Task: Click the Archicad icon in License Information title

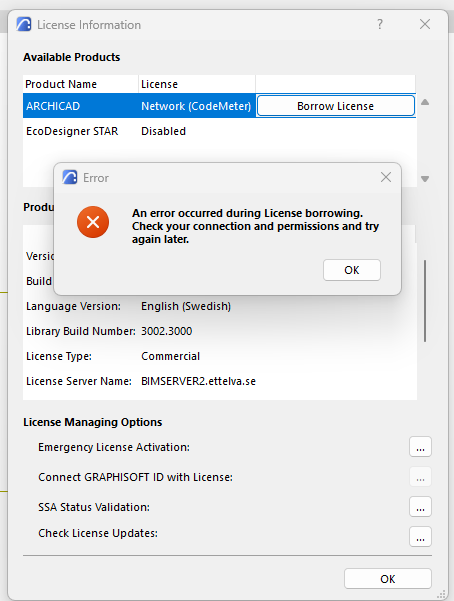Action: point(24,24)
